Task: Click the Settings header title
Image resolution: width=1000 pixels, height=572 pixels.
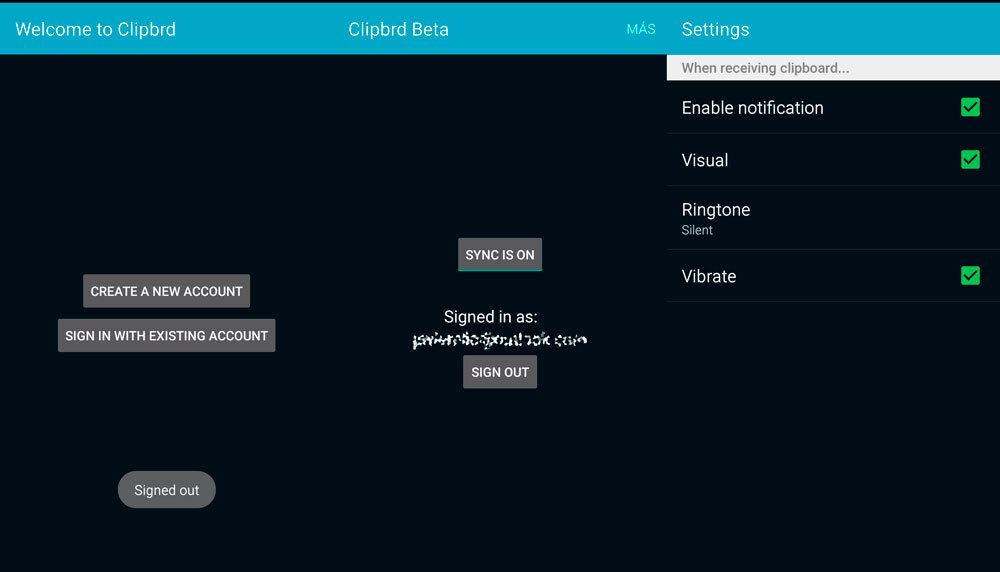Action: coord(715,29)
